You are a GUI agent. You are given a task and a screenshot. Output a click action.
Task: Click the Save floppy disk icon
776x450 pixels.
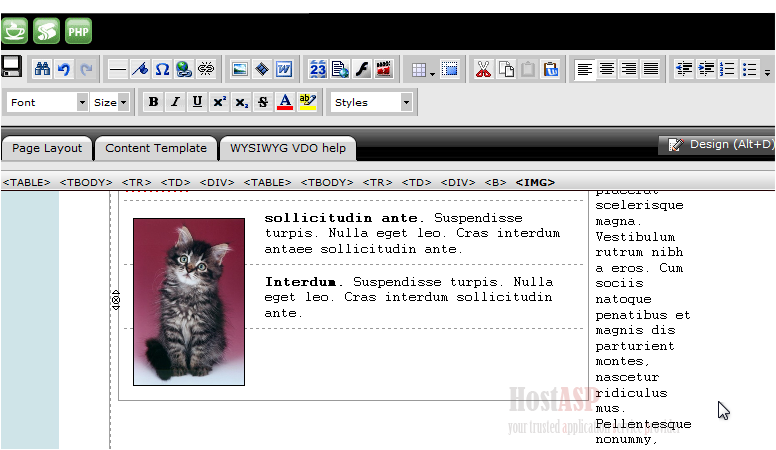[12, 68]
